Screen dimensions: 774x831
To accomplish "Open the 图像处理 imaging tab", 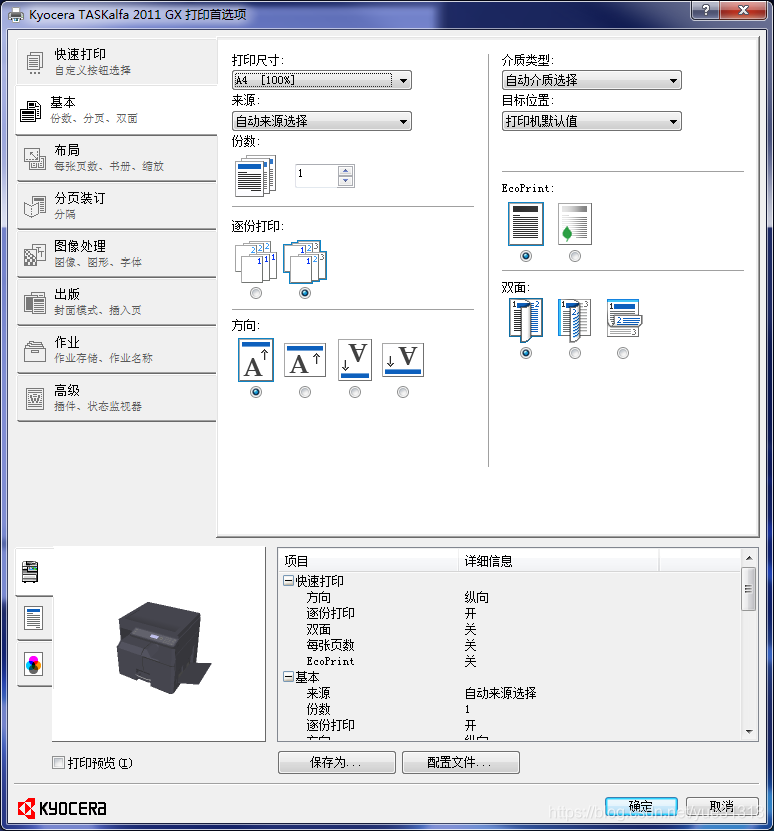I will pos(117,254).
